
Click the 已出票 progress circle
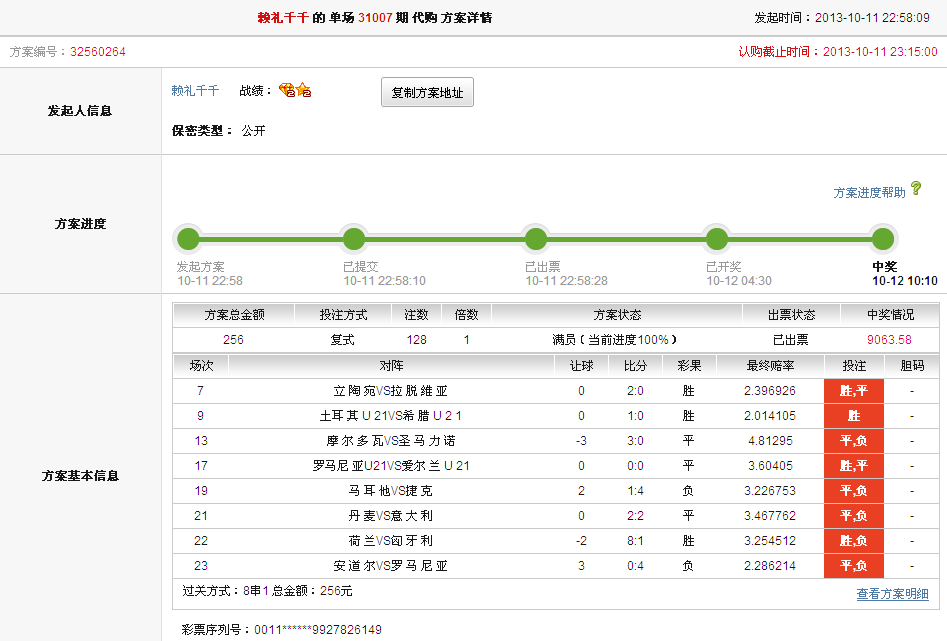(x=536, y=239)
